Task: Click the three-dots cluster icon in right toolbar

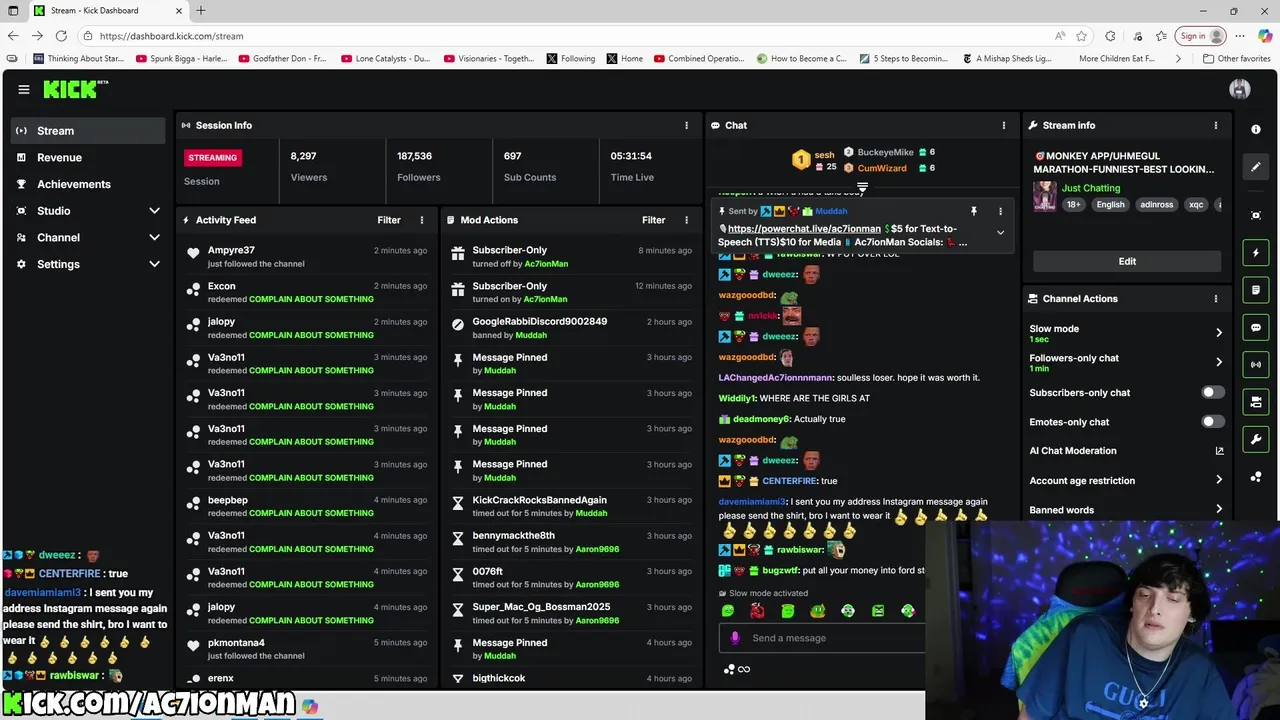Action: pos(1256,477)
